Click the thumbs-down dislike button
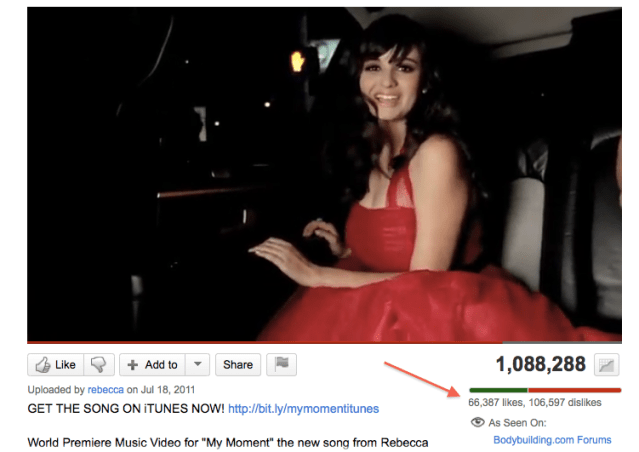The height and width of the screenshot is (452, 639). coord(98,365)
